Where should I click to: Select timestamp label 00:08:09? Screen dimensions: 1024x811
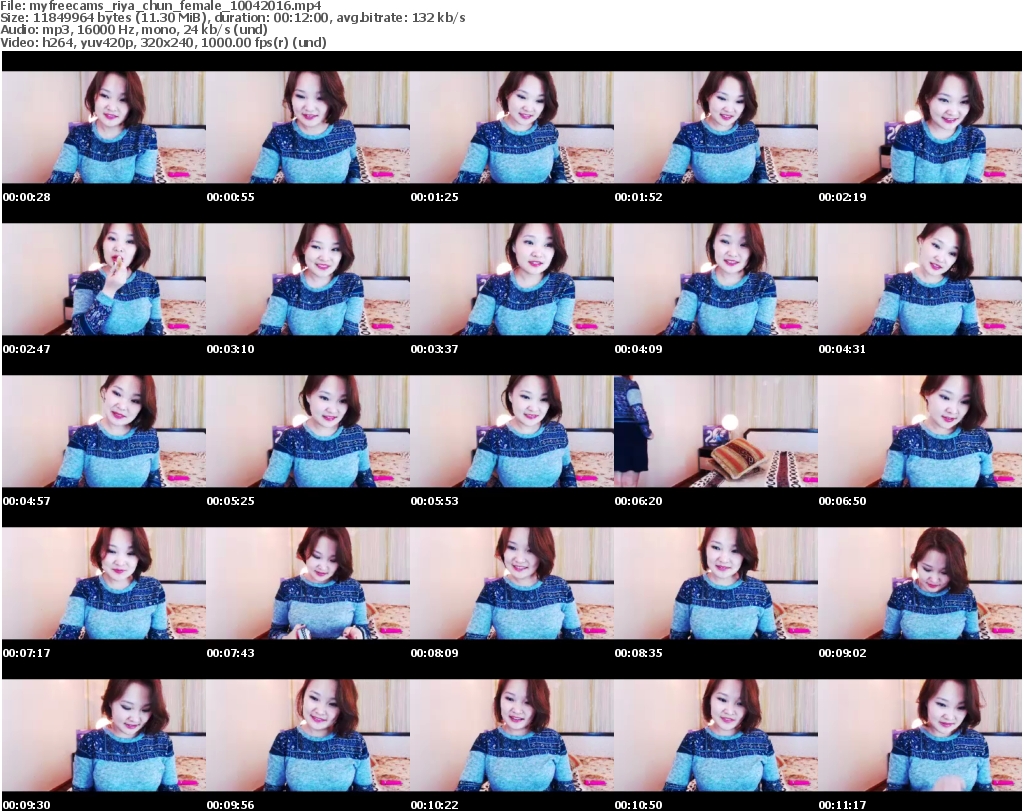coord(434,653)
